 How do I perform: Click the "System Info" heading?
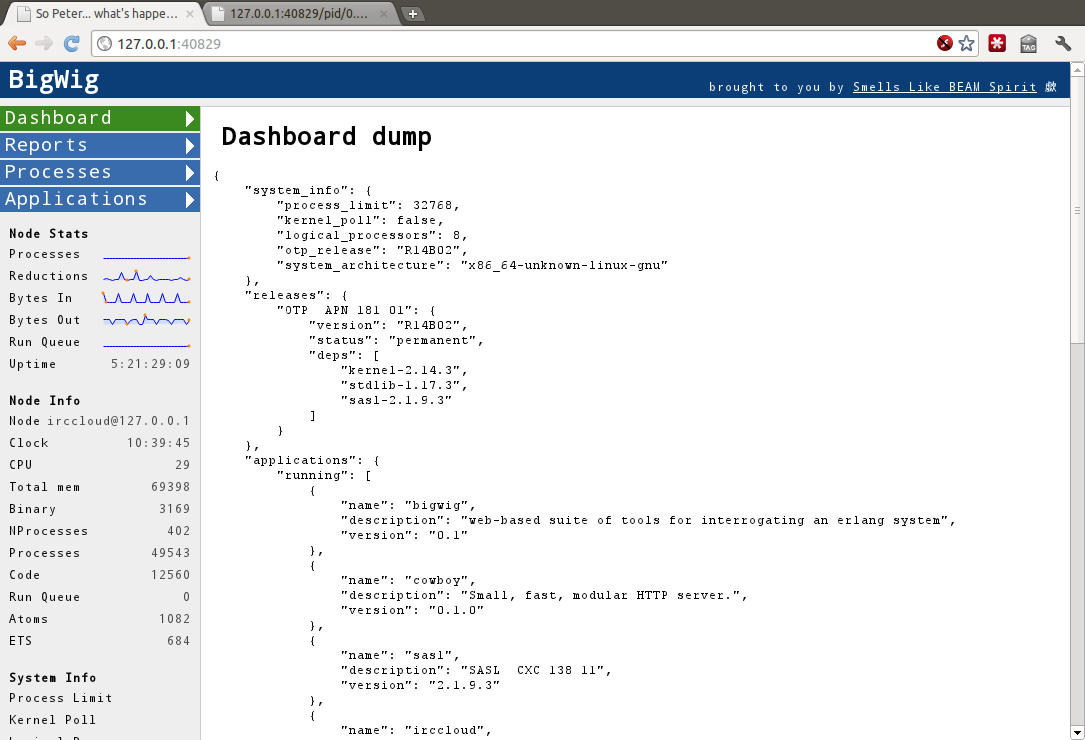pyautogui.click(x=53, y=678)
